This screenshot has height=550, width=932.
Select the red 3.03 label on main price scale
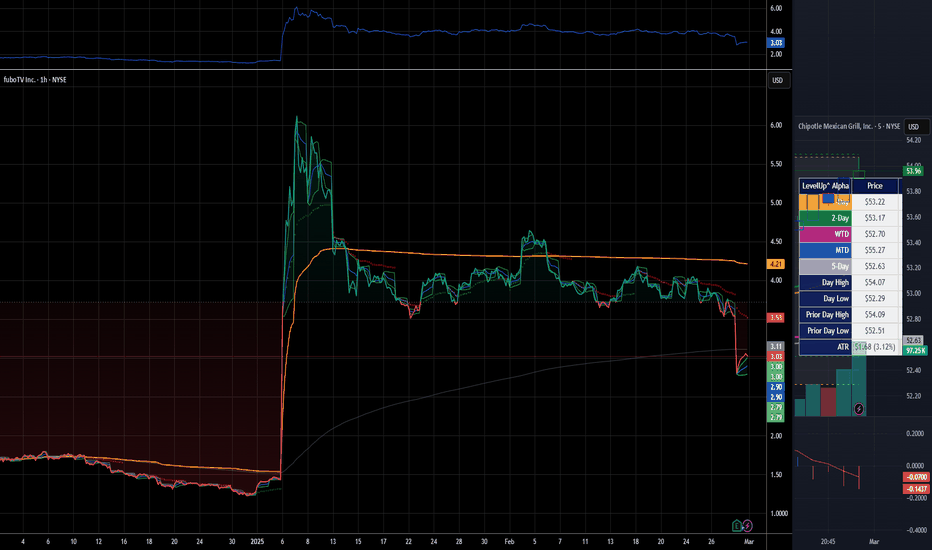pos(776,356)
